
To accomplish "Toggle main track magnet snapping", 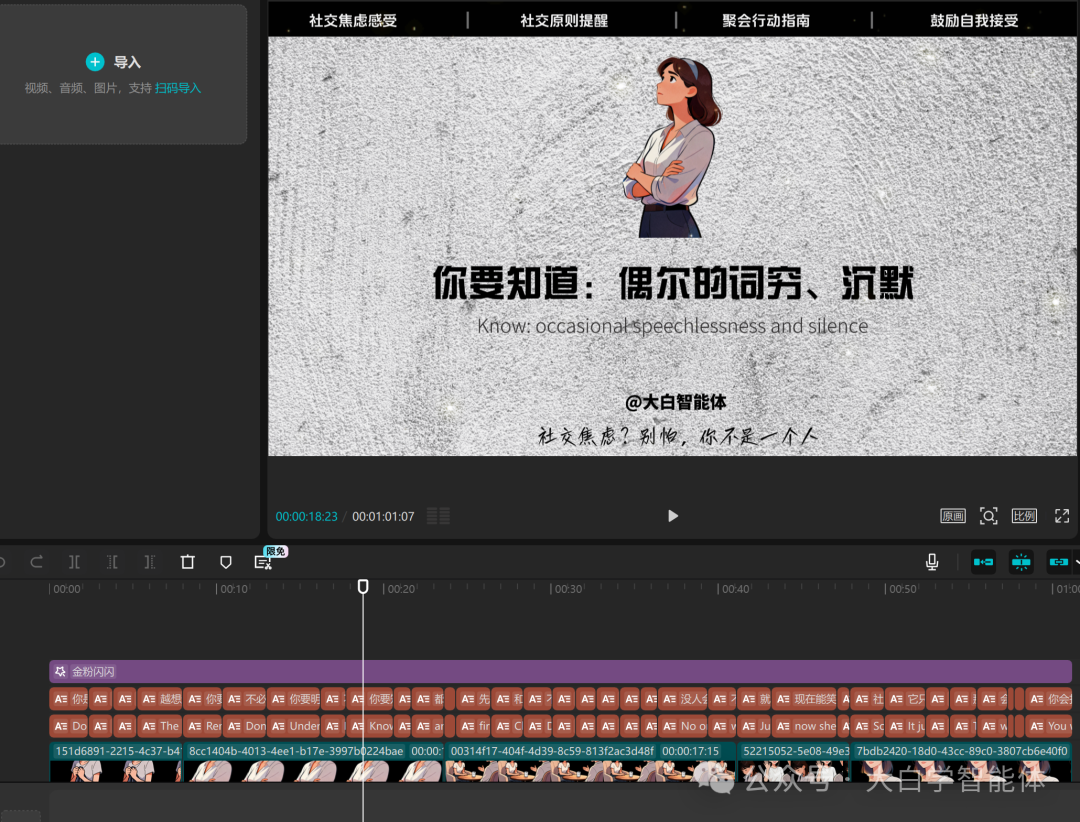I will click(x=983, y=562).
